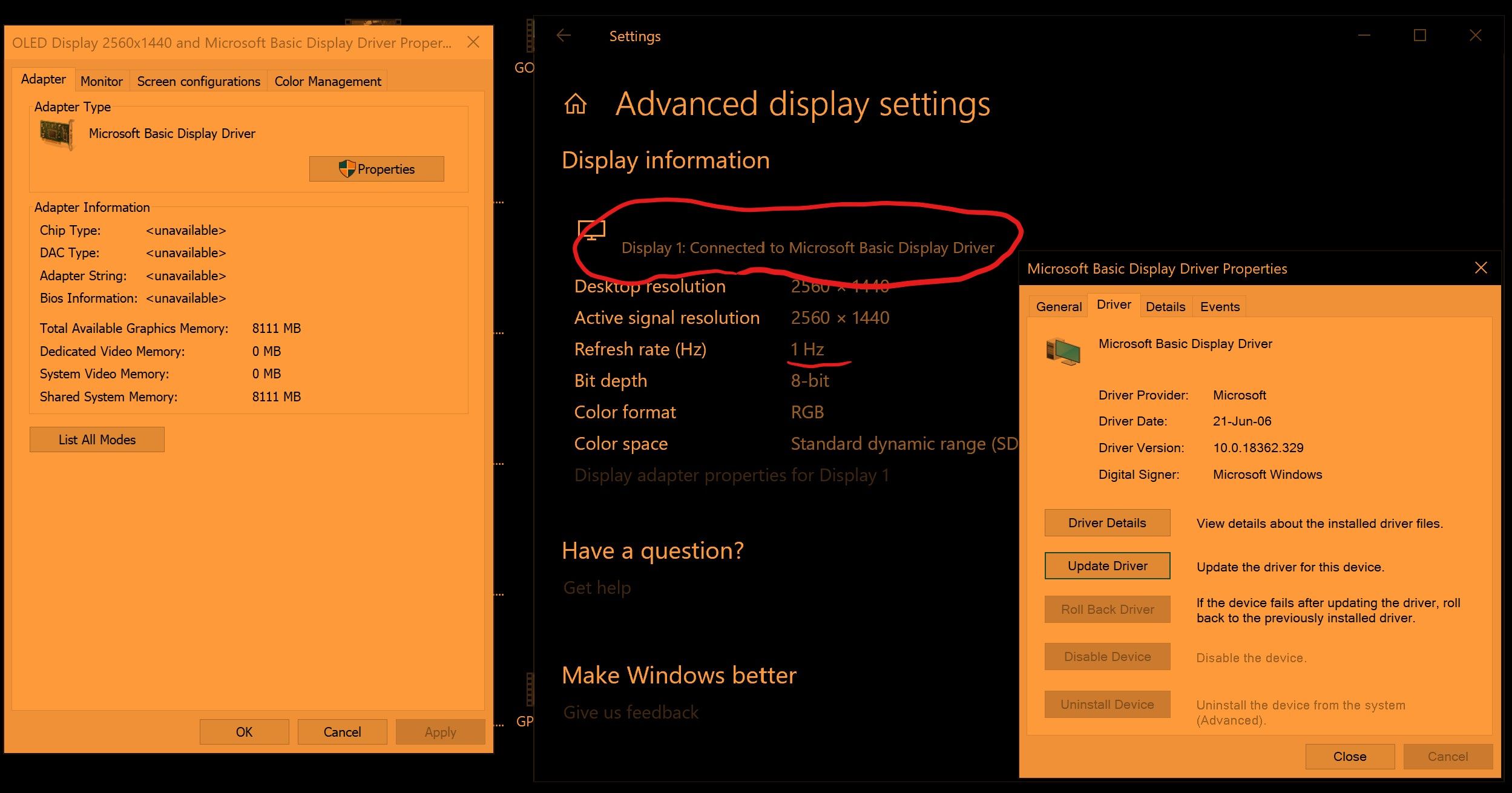Close Microsoft Basic Display Driver Properties window

pyautogui.click(x=1481, y=268)
